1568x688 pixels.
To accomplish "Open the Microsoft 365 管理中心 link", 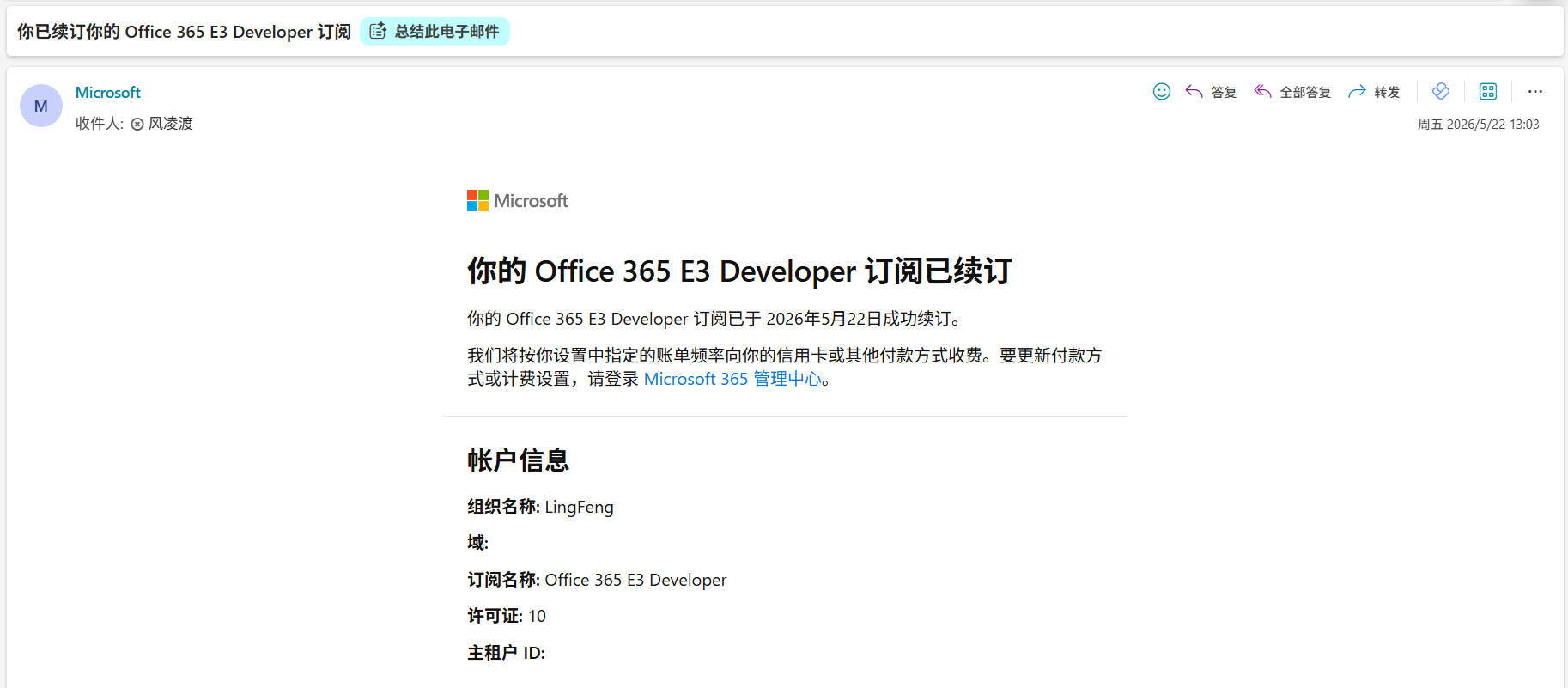I will (732, 379).
